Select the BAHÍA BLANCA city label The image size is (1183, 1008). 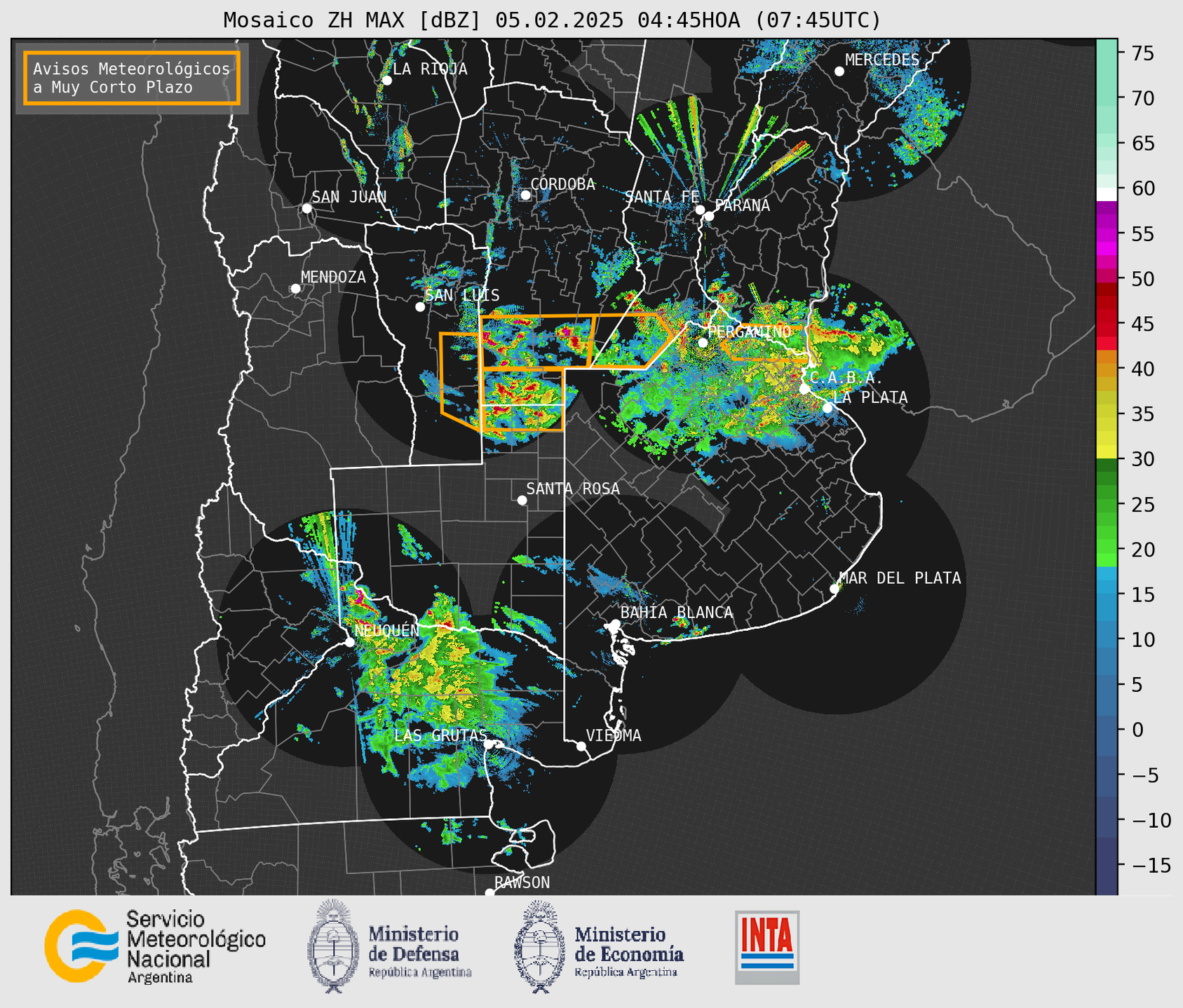(677, 613)
